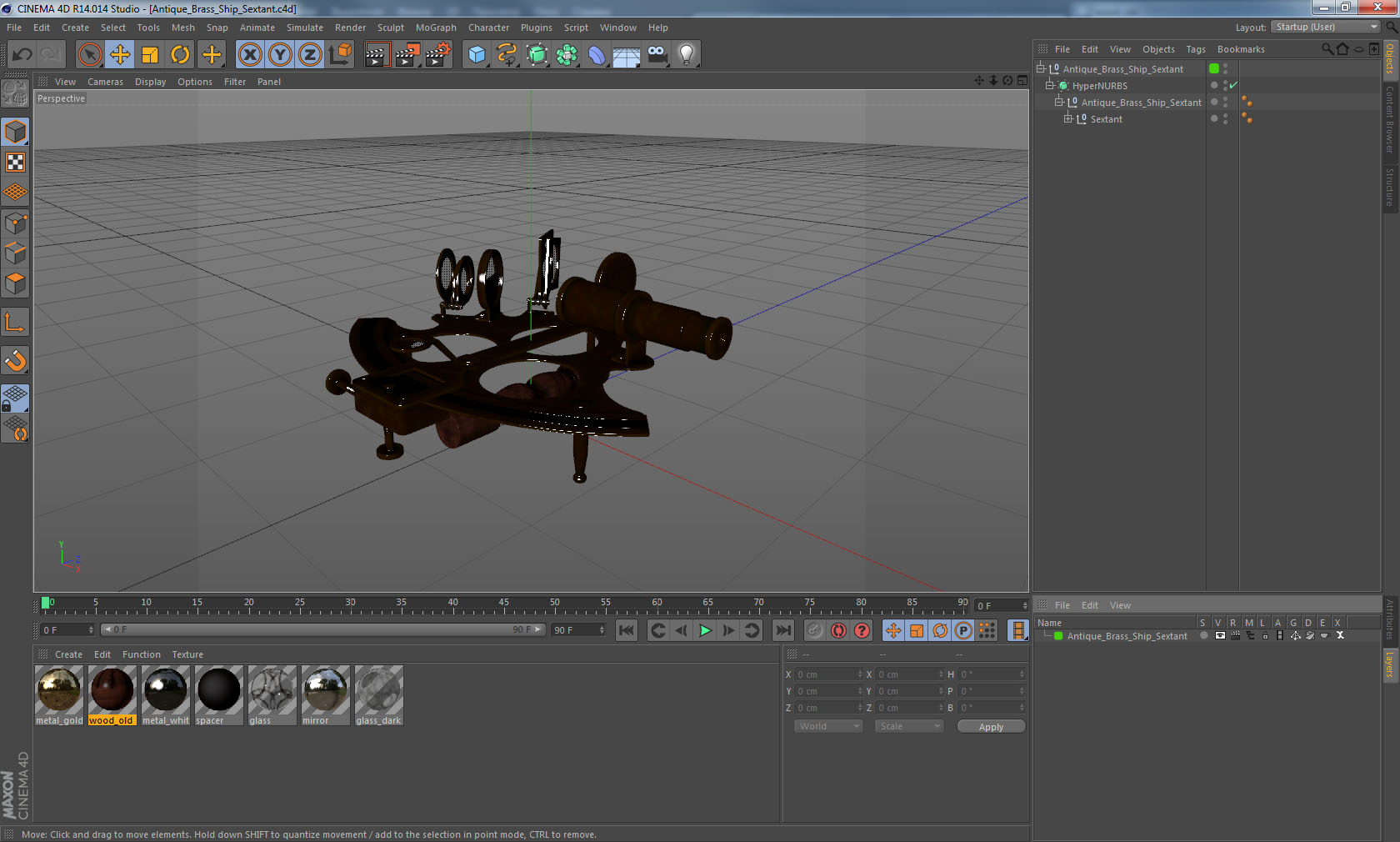Go to the end of animation
The image size is (1400, 842).
coord(783,630)
